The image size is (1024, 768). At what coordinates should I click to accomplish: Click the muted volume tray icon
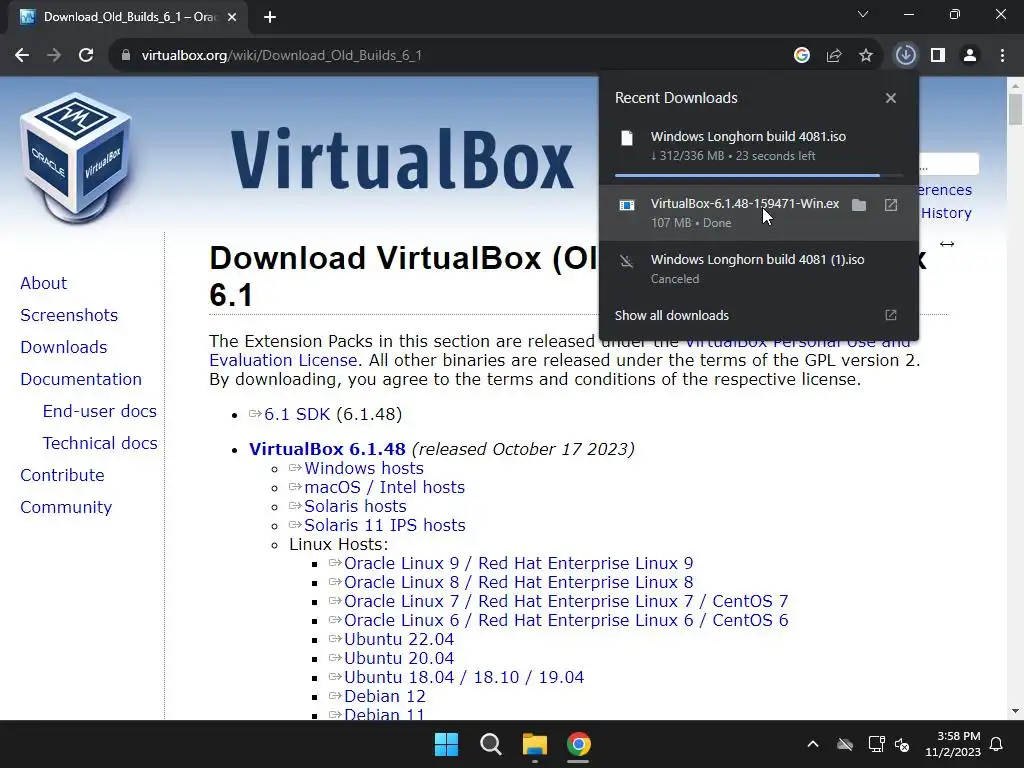tap(902, 744)
